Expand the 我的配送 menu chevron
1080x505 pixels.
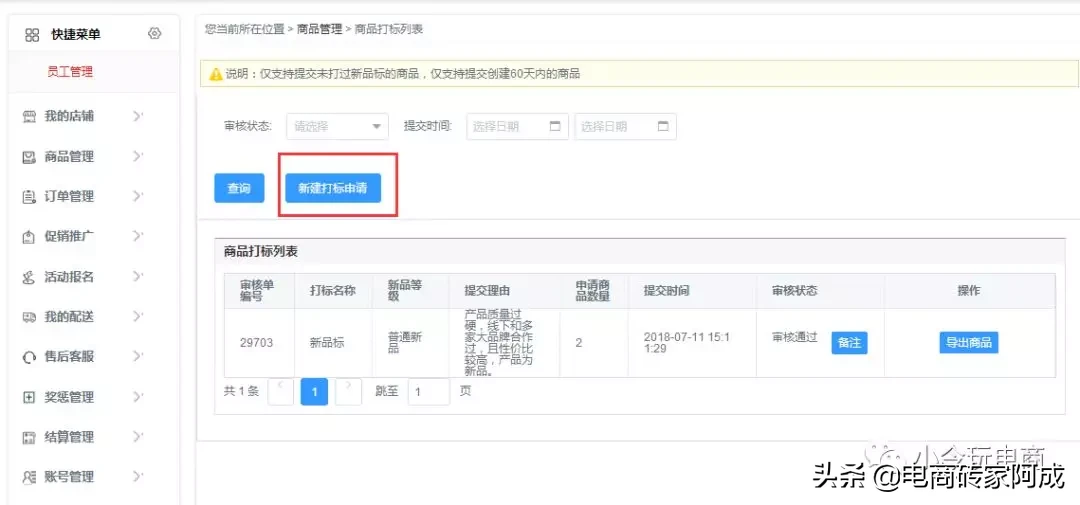point(138,316)
